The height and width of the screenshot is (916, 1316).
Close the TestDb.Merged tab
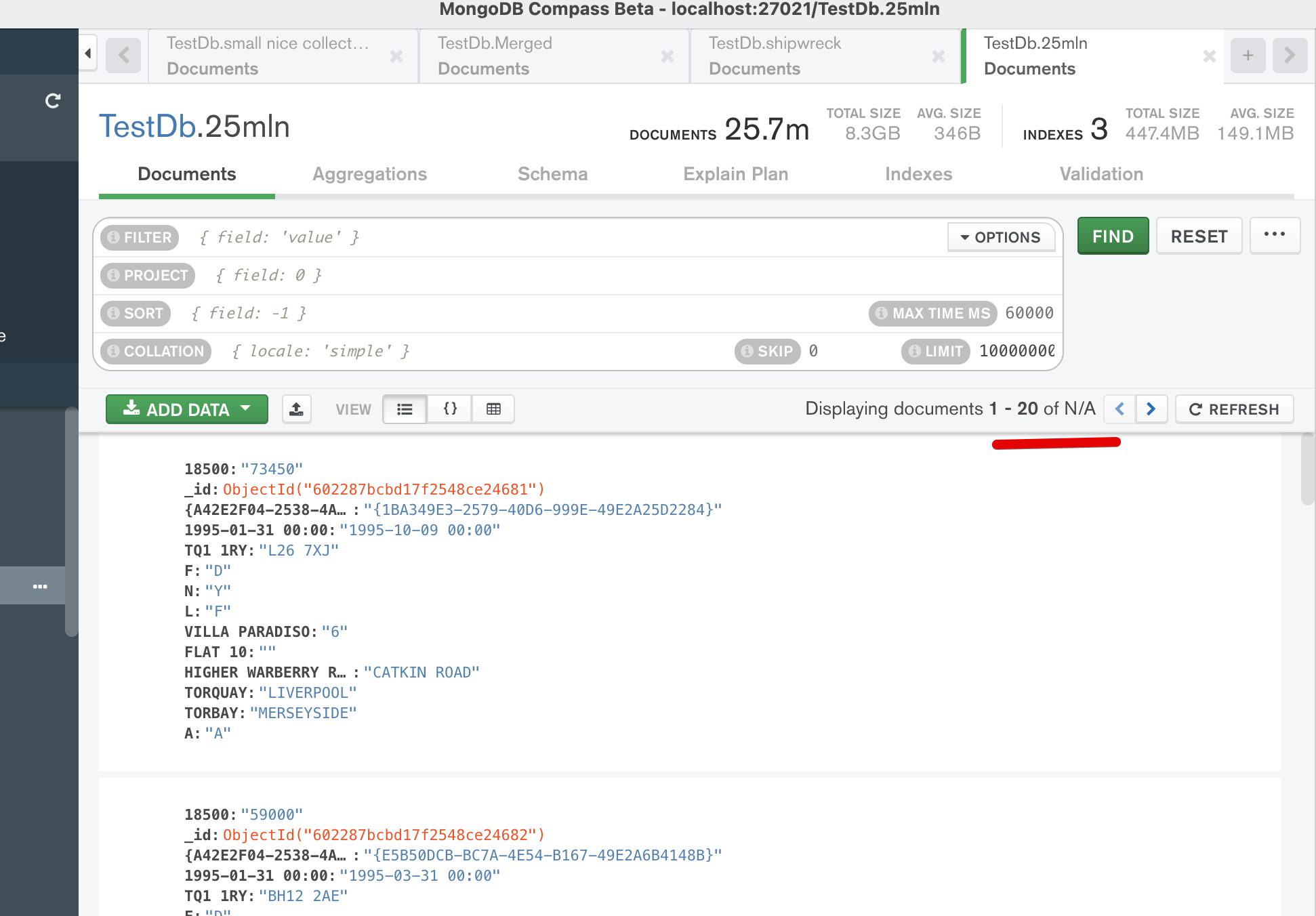click(667, 56)
